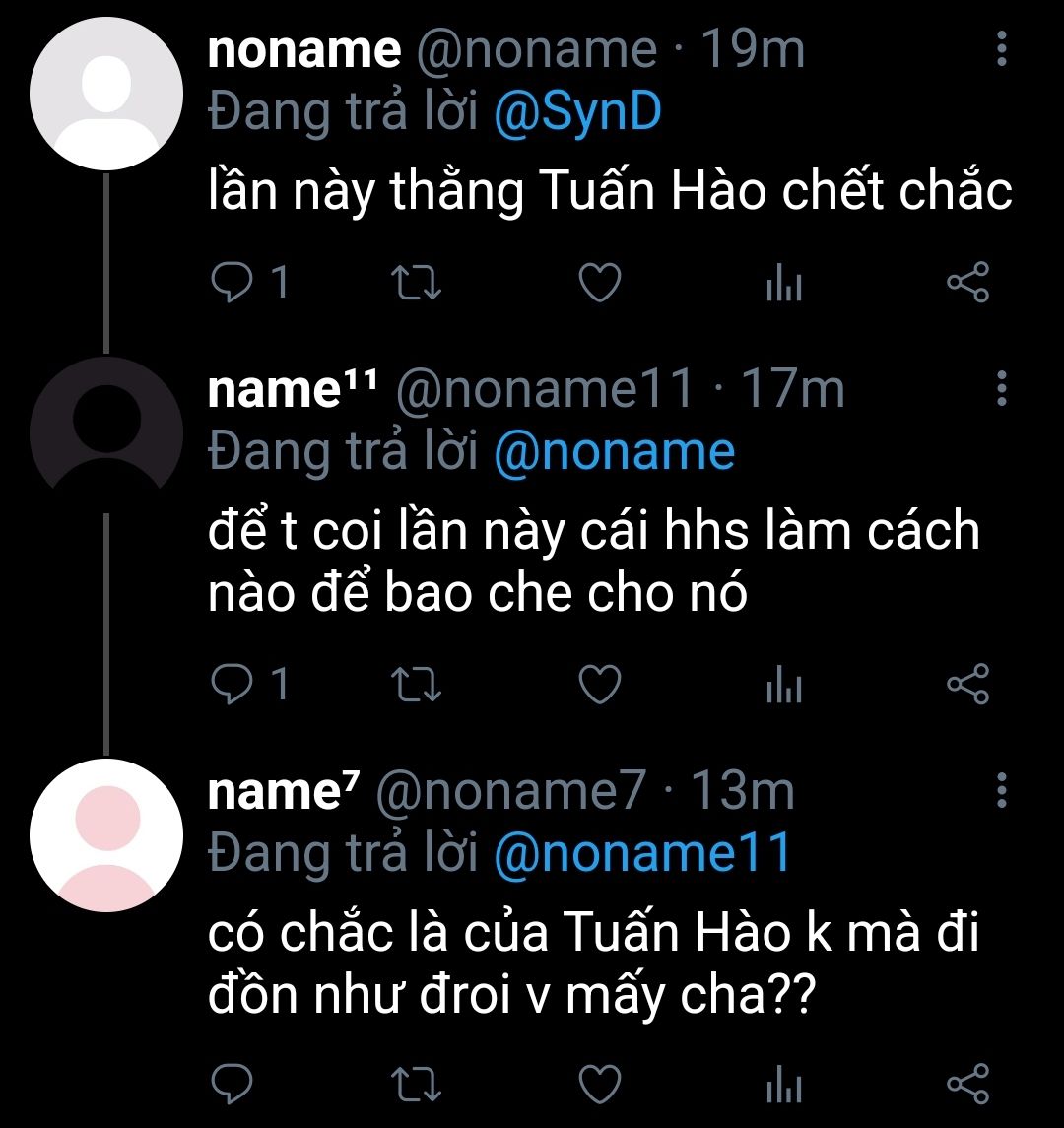Reply to the first tweet by noname
The height and width of the screenshot is (1128, 1064).
click(x=233, y=283)
